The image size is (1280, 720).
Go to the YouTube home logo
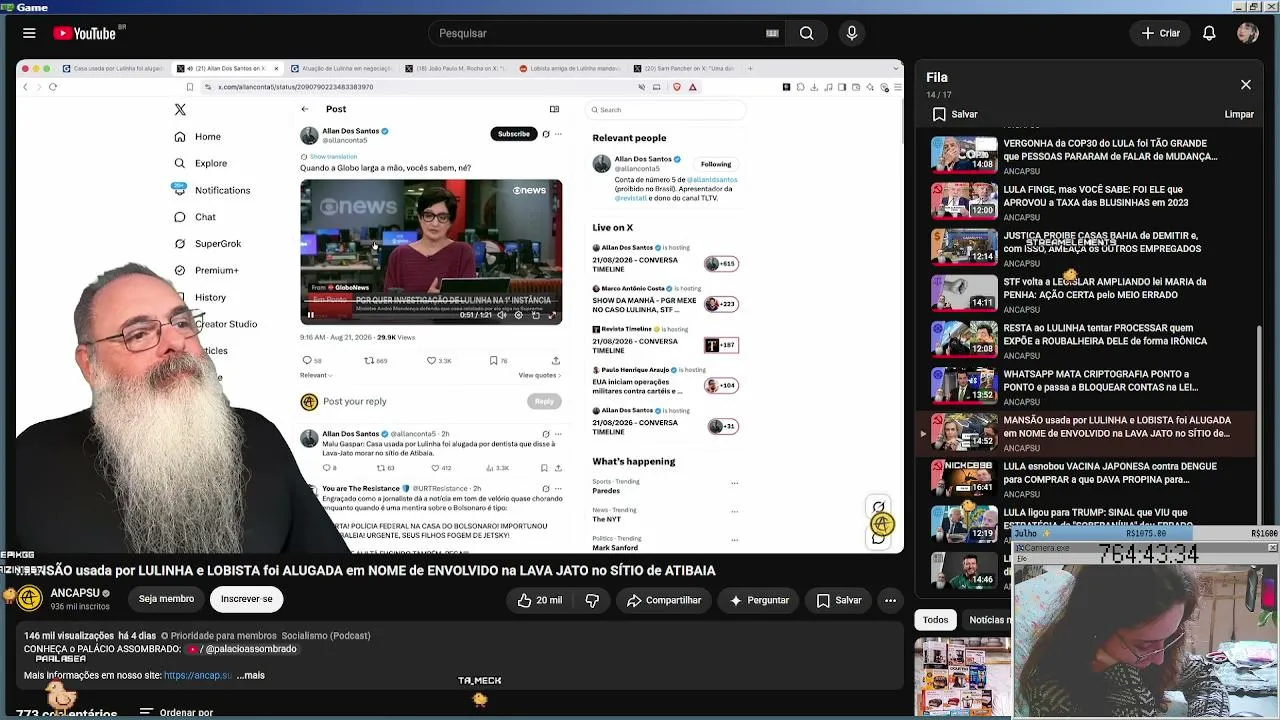tap(85, 33)
